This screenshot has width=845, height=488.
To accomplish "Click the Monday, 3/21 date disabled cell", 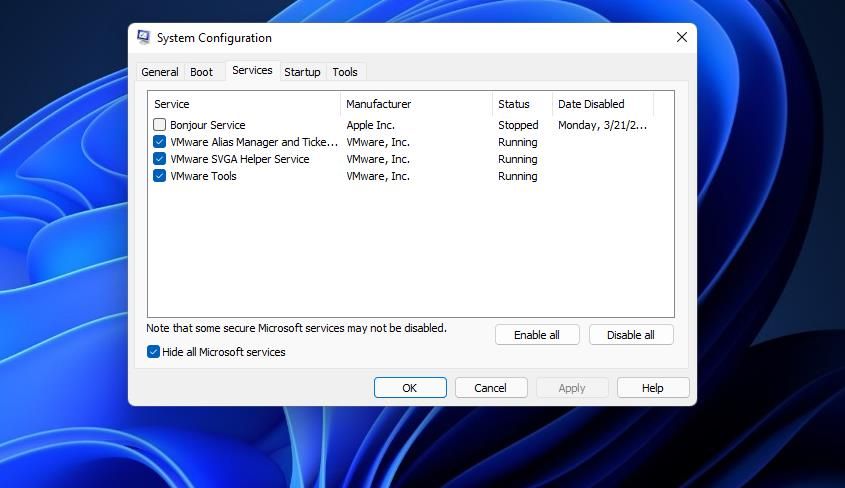I will 602,125.
